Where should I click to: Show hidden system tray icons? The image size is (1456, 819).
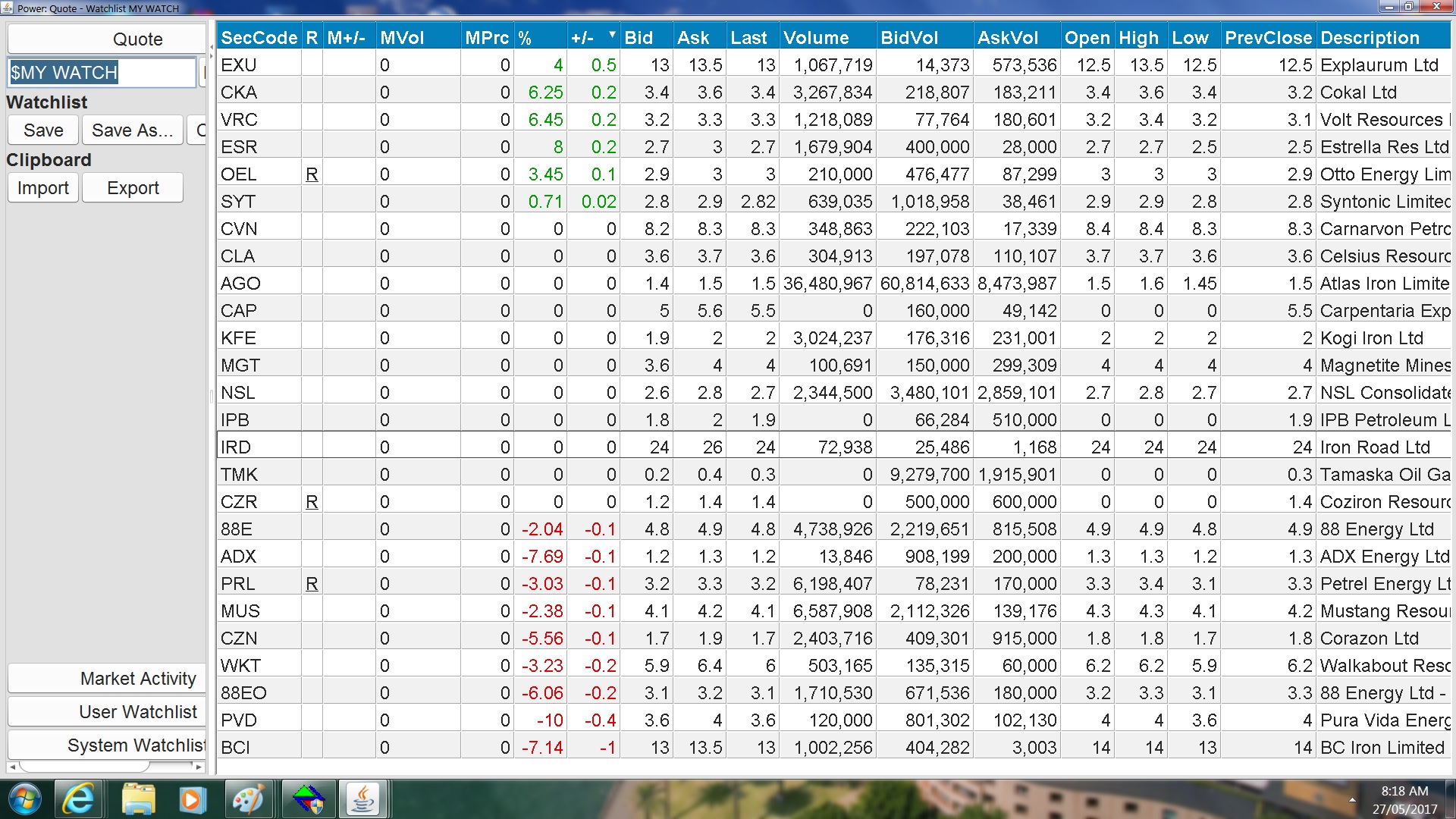[1352, 800]
